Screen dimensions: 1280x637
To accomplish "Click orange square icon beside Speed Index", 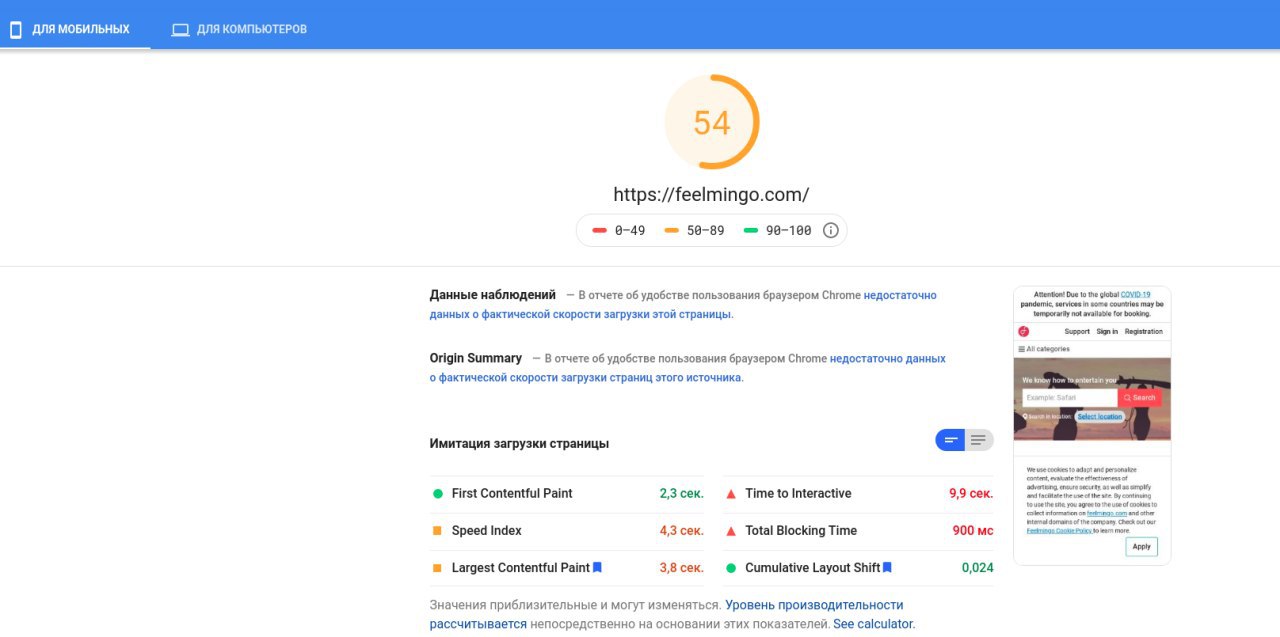I will point(437,530).
